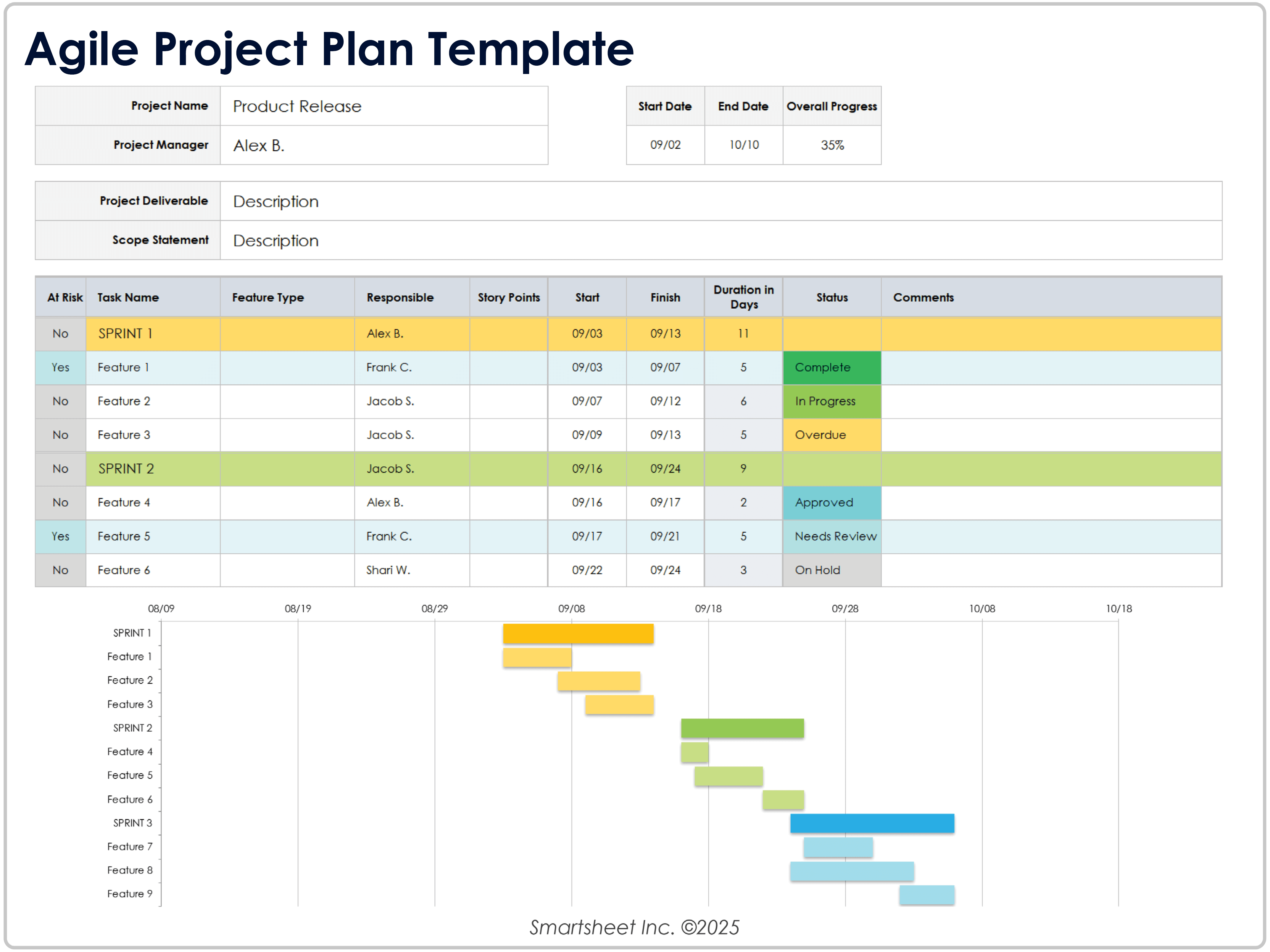Image resolution: width=1270 pixels, height=952 pixels.
Task: Click the Project Name field 'Product Release'
Action: pos(383,106)
